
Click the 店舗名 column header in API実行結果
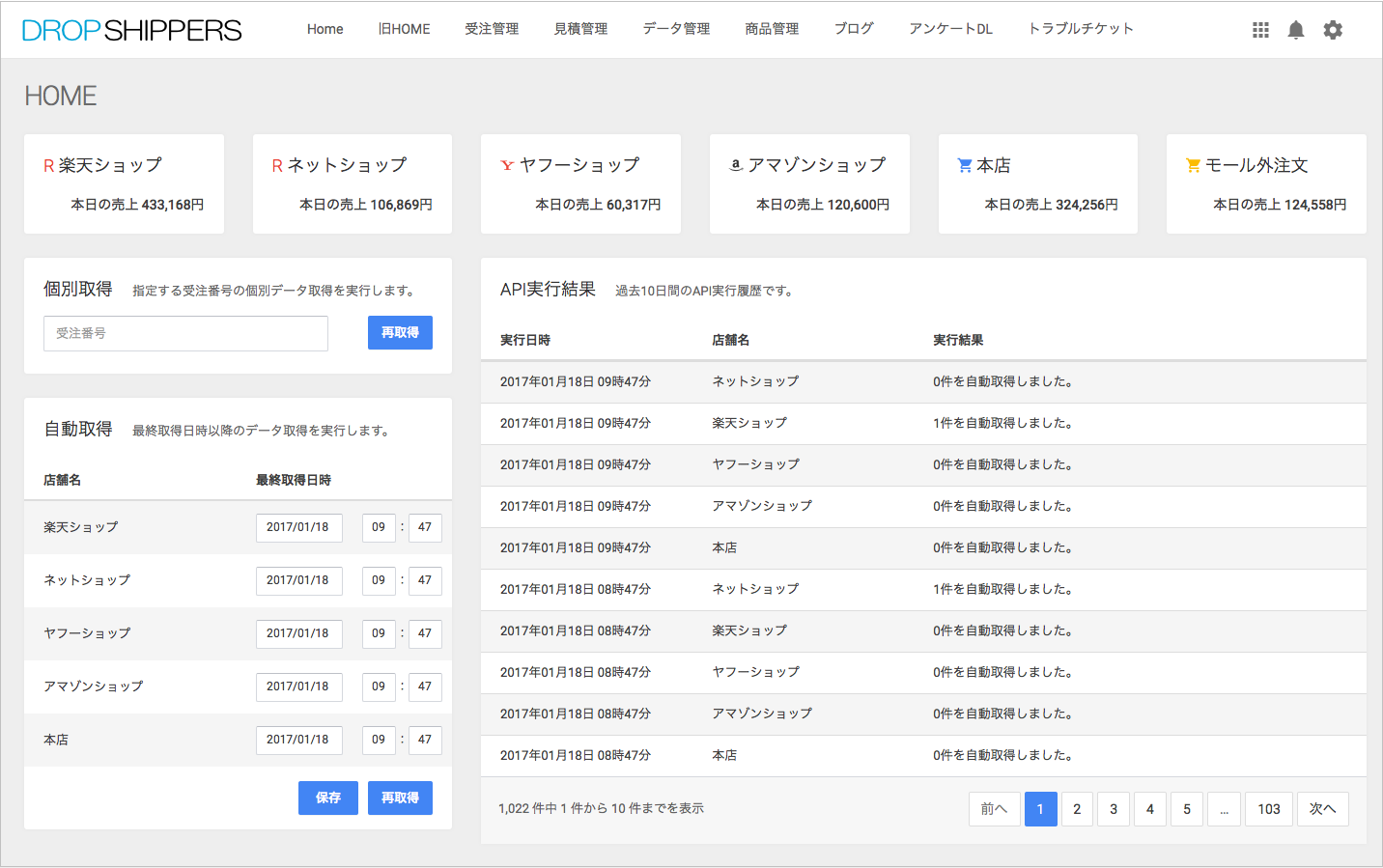point(731,341)
